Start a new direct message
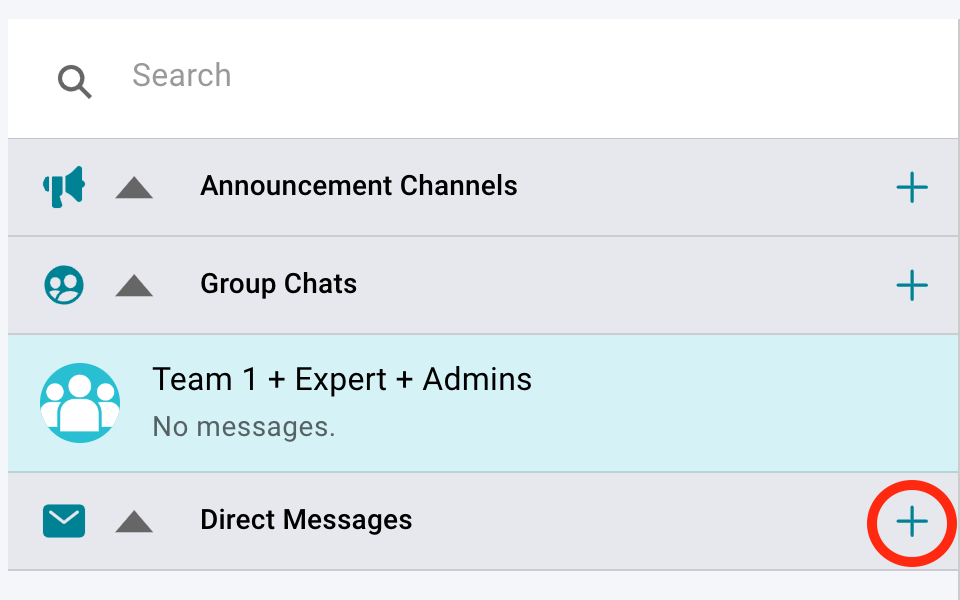Image resolution: width=960 pixels, height=600 pixels. [911, 522]
